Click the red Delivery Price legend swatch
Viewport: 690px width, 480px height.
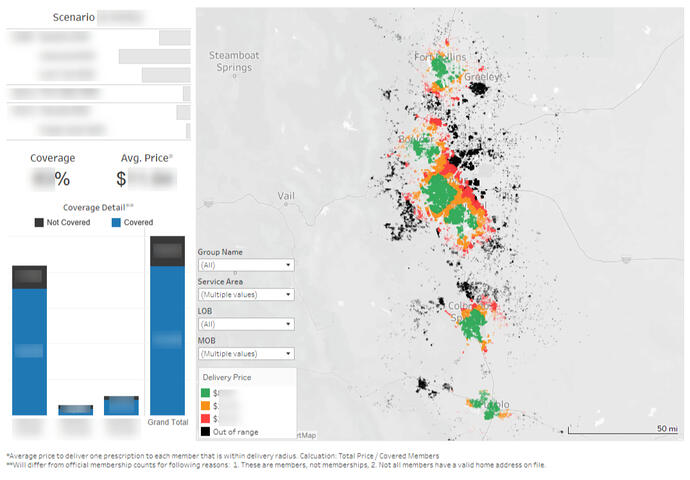(x=207, y=419)
